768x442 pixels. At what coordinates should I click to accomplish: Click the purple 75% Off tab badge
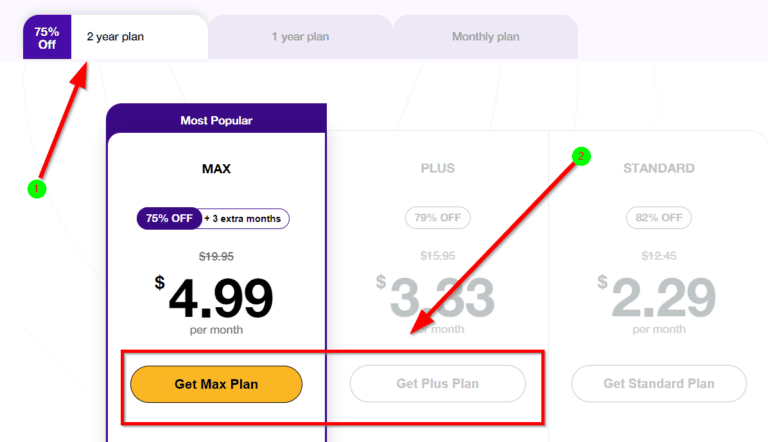click(47, 37)
